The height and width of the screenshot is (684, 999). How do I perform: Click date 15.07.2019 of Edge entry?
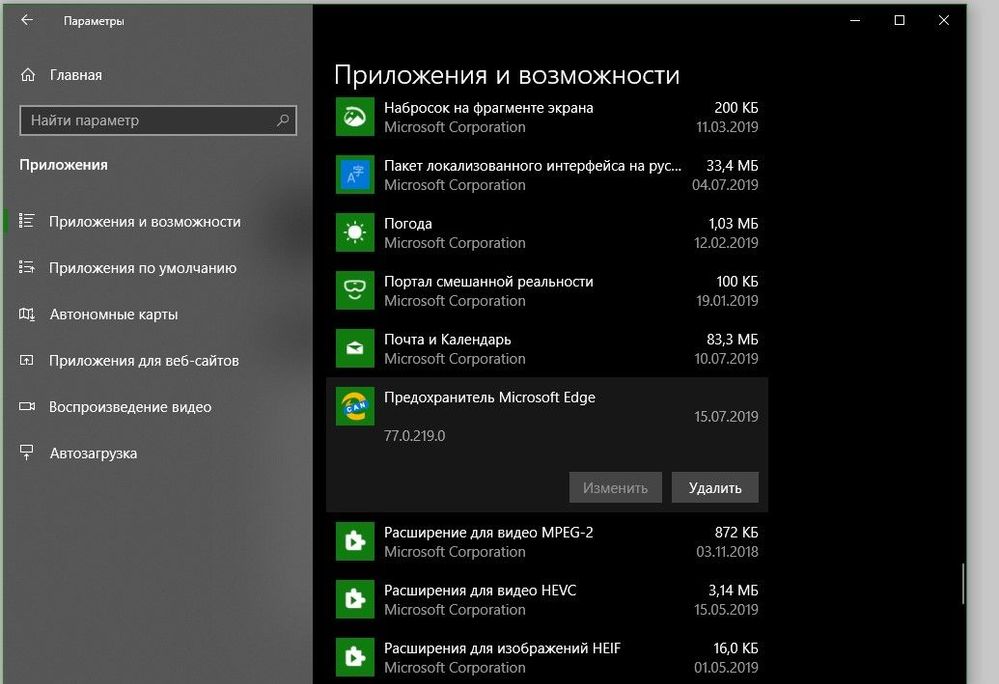pyautogui.click(x=726, y=417)
